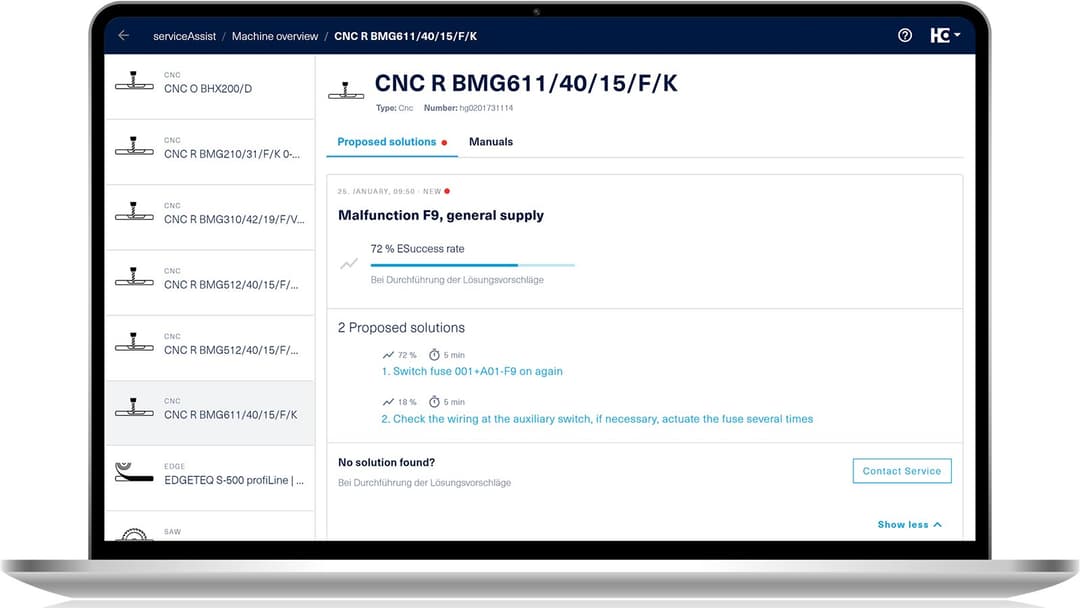The image size is (1080, 608).
Task: Select the 72 % ESuccess rate text
Action: pos(417,249)
